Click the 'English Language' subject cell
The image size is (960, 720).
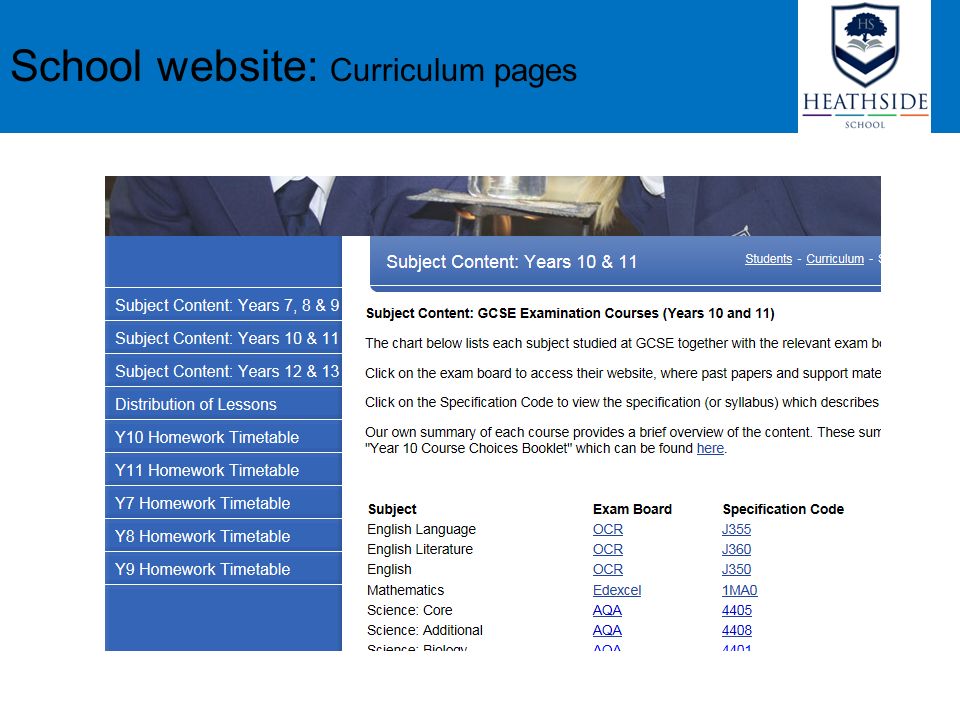421,530
